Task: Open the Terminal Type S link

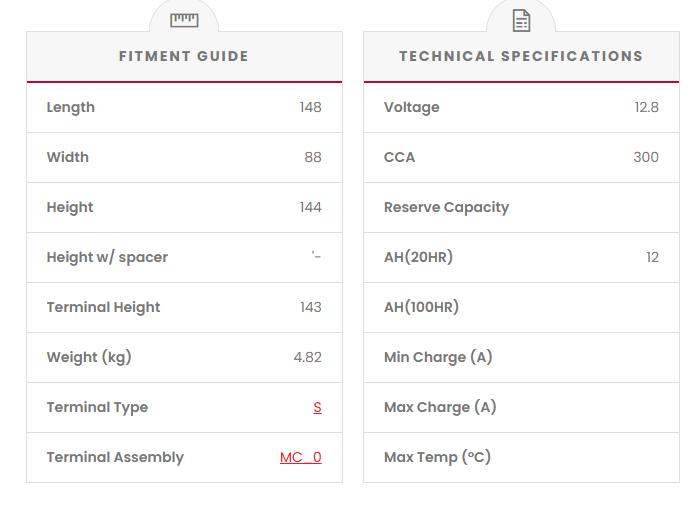Action: 317,407
